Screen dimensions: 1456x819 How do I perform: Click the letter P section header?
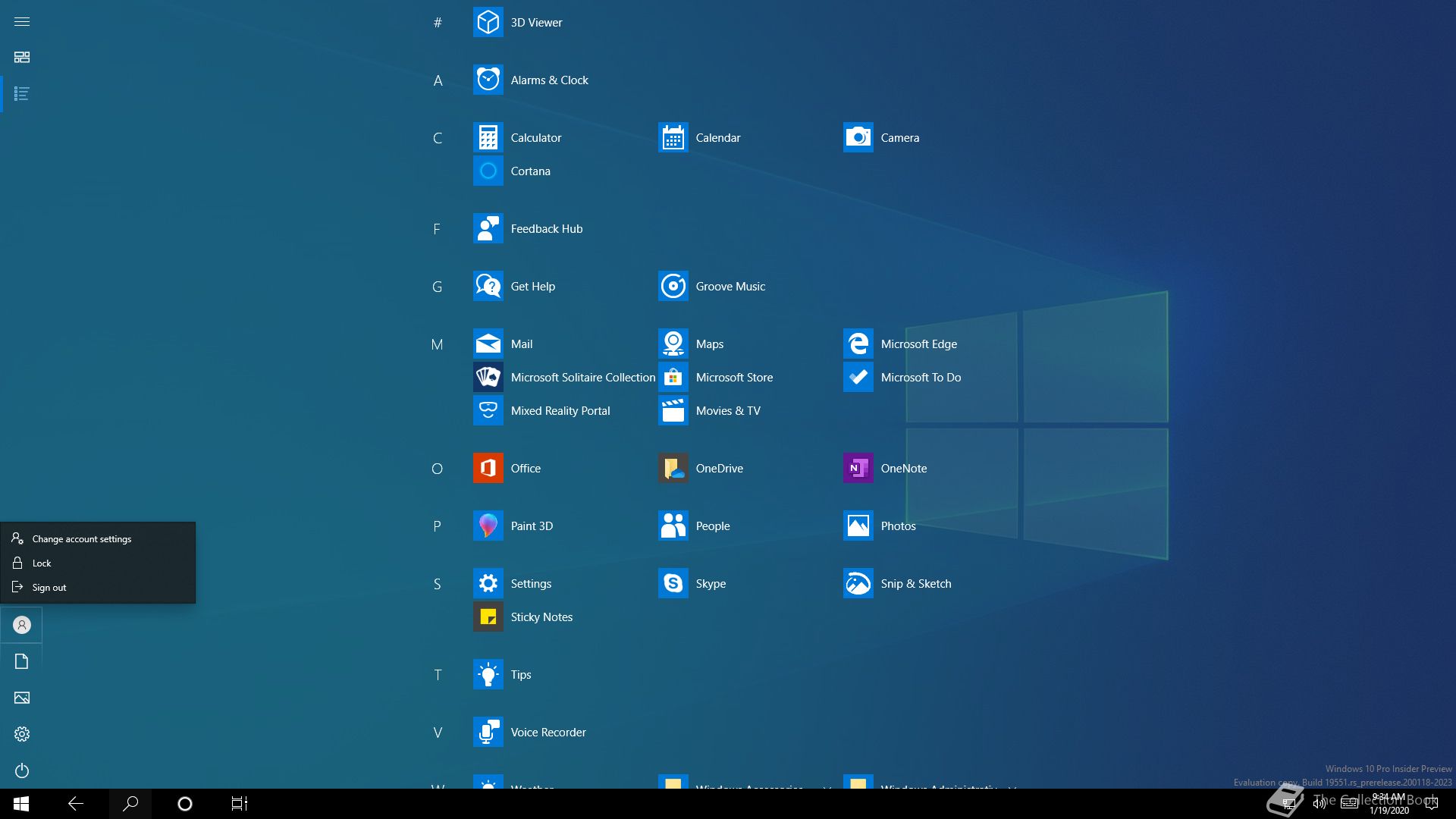click(438, 526)
